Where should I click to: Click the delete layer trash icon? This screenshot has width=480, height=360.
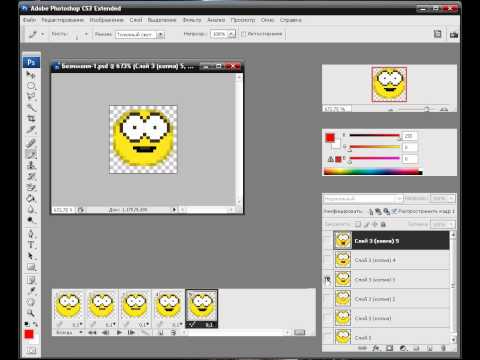(x=443, y=348)
